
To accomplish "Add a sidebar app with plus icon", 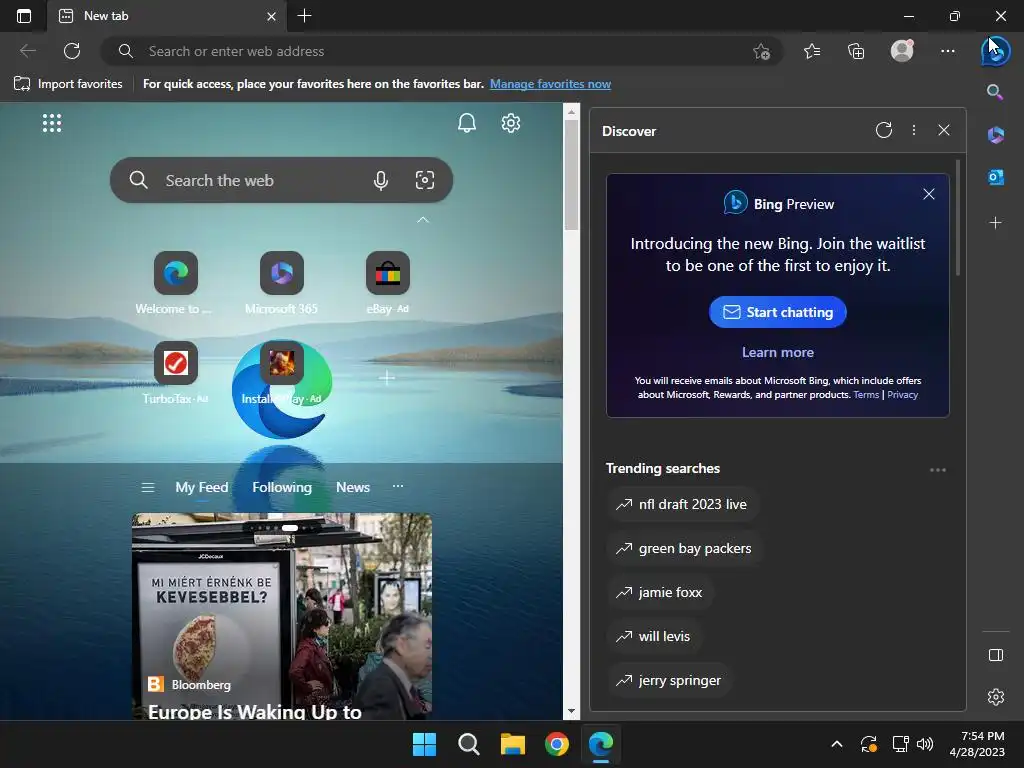I will click(995, 223).
